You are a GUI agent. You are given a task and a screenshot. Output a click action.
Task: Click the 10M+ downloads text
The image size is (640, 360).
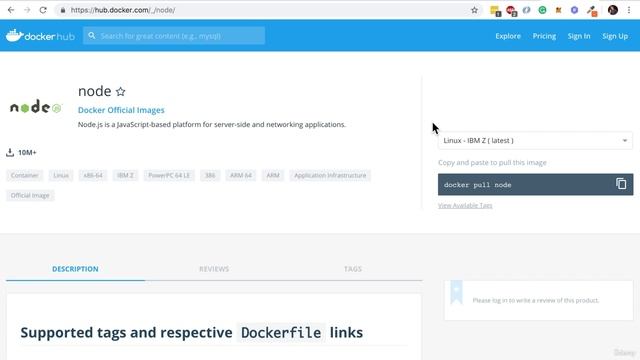(x=27, y=153)
